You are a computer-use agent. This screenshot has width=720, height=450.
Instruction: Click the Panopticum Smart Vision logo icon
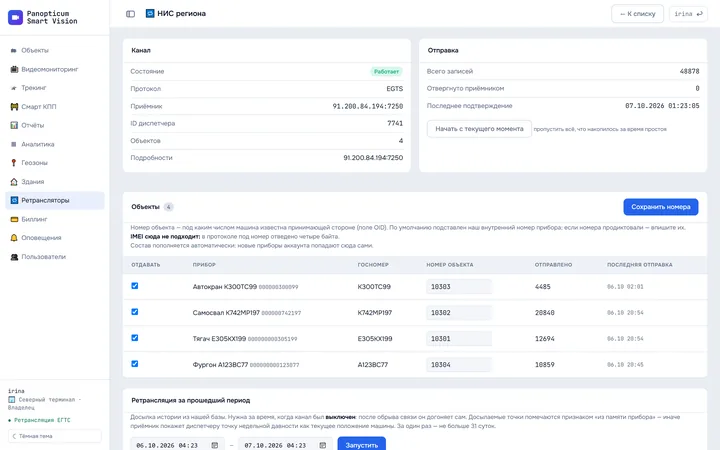tap(15, 17)
